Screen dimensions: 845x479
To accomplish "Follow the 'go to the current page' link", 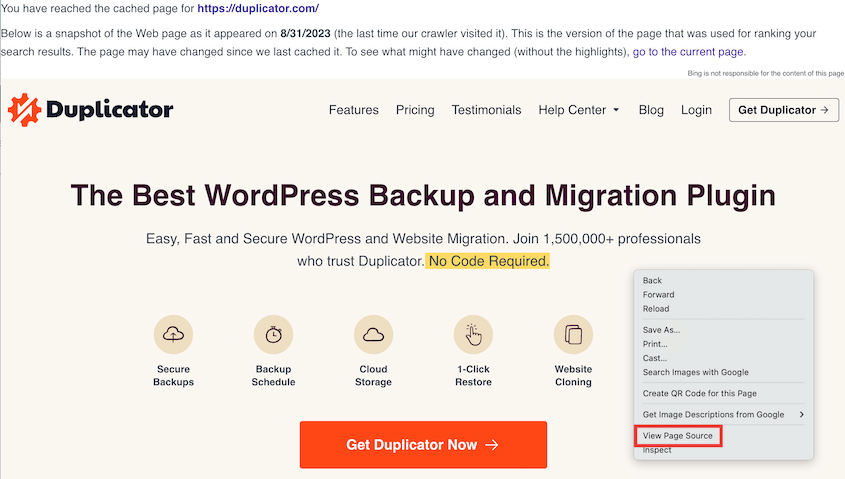I will click(689, 52).
